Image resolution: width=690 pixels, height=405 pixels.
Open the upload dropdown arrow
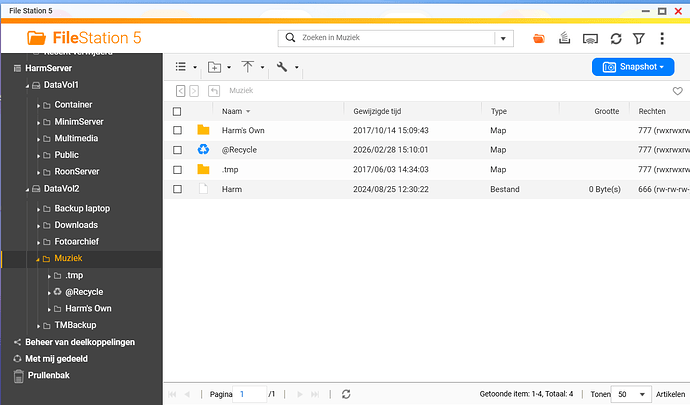pyautogui.click(x=262, y=67)
